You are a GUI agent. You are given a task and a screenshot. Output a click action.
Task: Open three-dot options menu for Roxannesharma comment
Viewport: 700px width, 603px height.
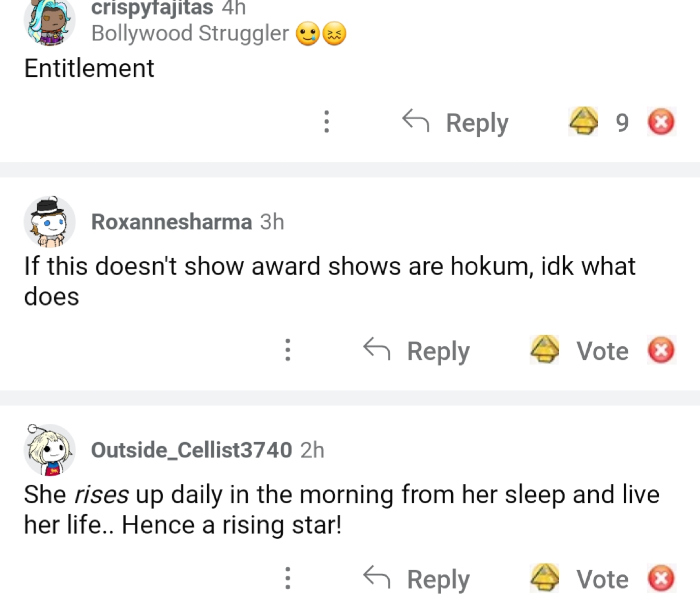[288, 350]
